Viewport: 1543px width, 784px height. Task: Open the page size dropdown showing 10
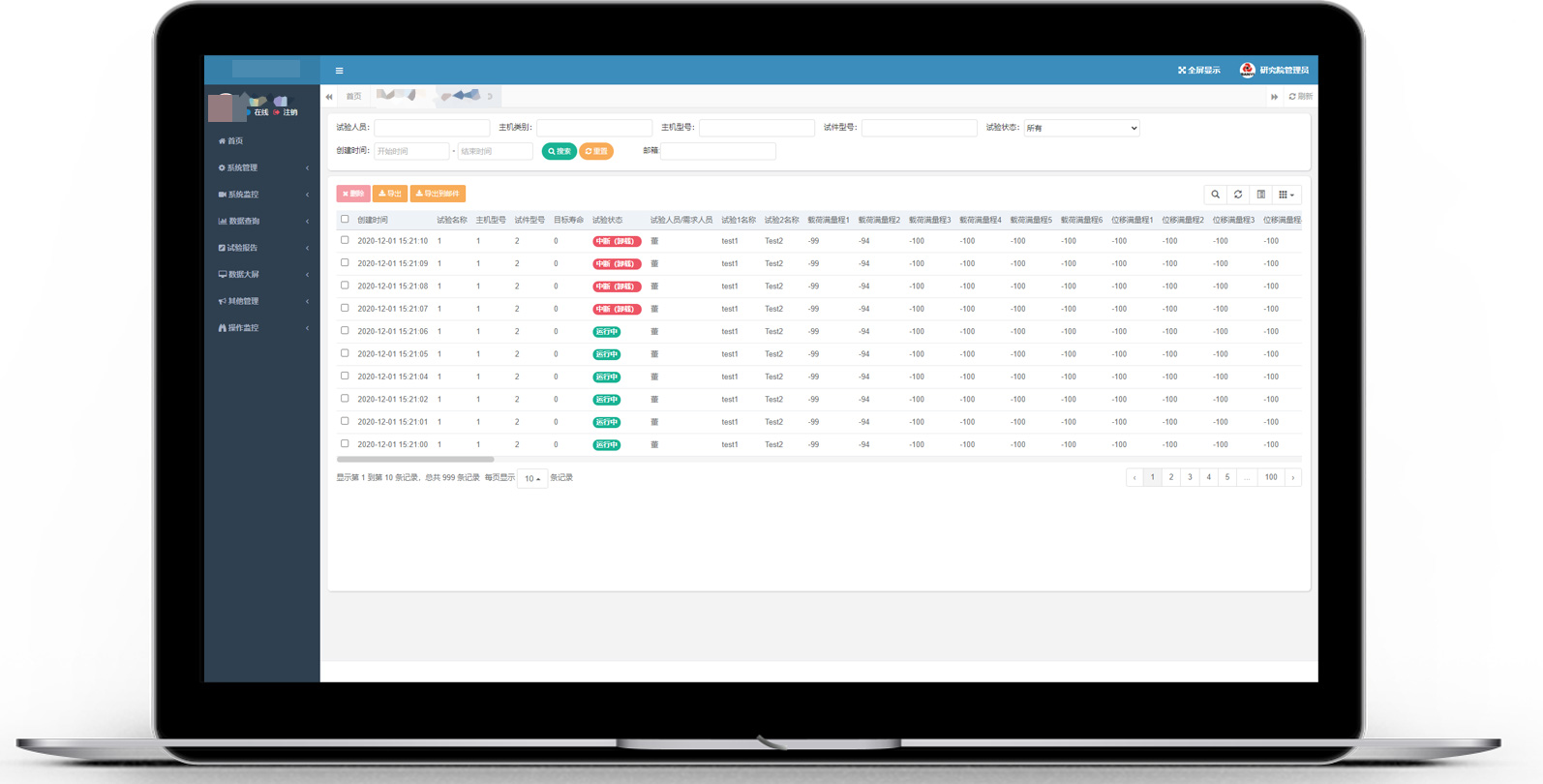click(531, 478)
